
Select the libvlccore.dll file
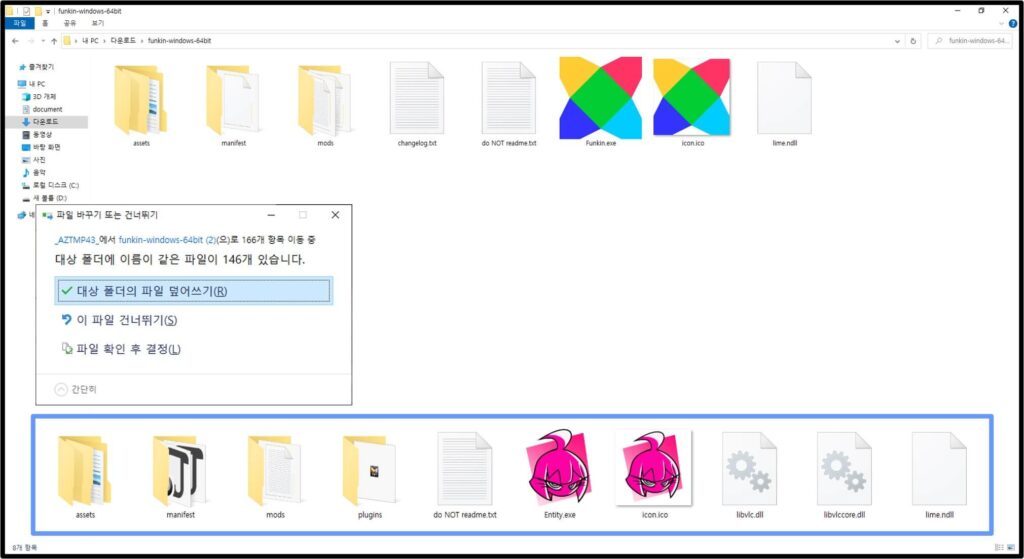click(x=844, y=475)
